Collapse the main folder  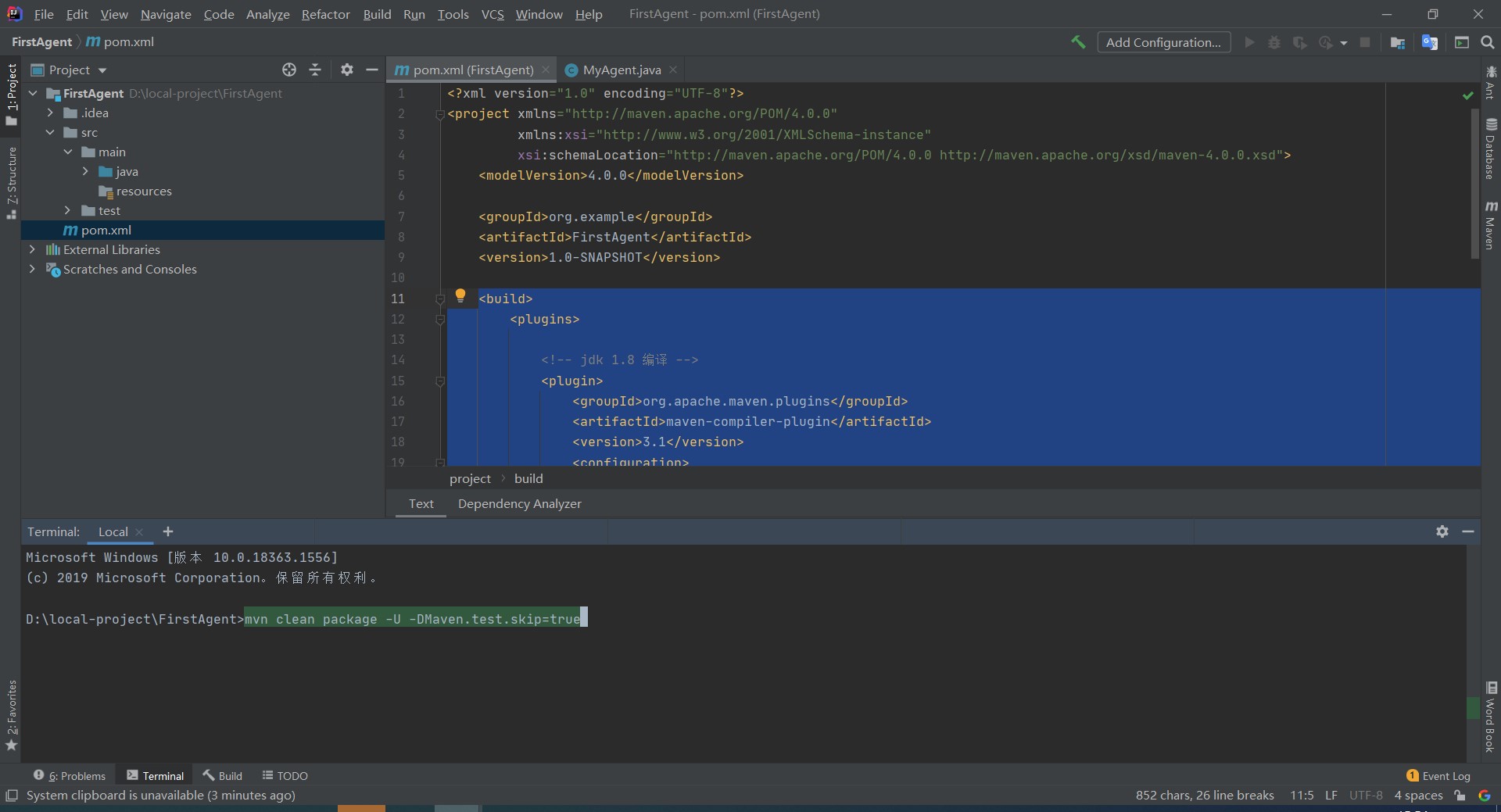point(68,152)
